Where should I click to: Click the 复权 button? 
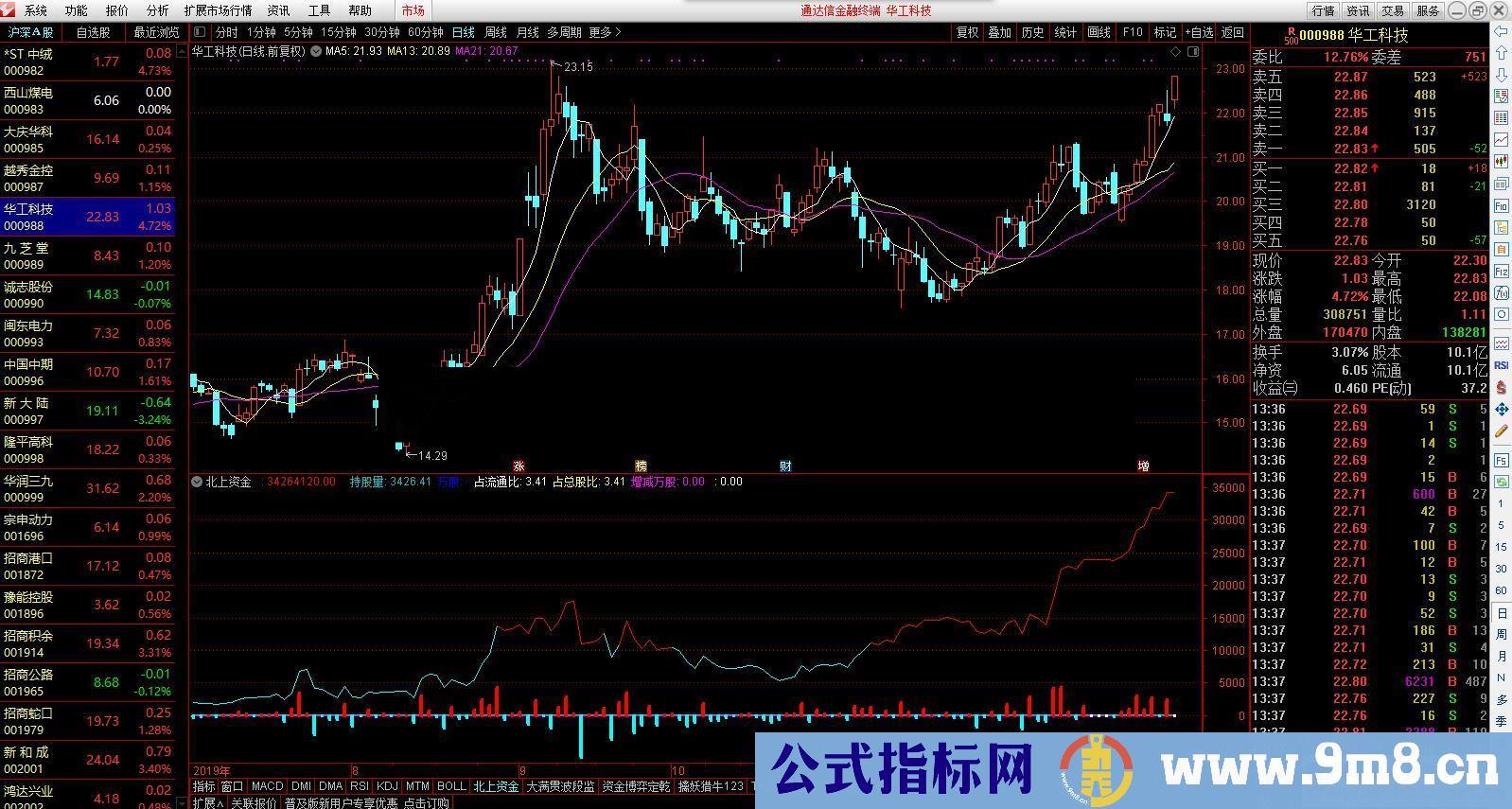click(967, 32)
